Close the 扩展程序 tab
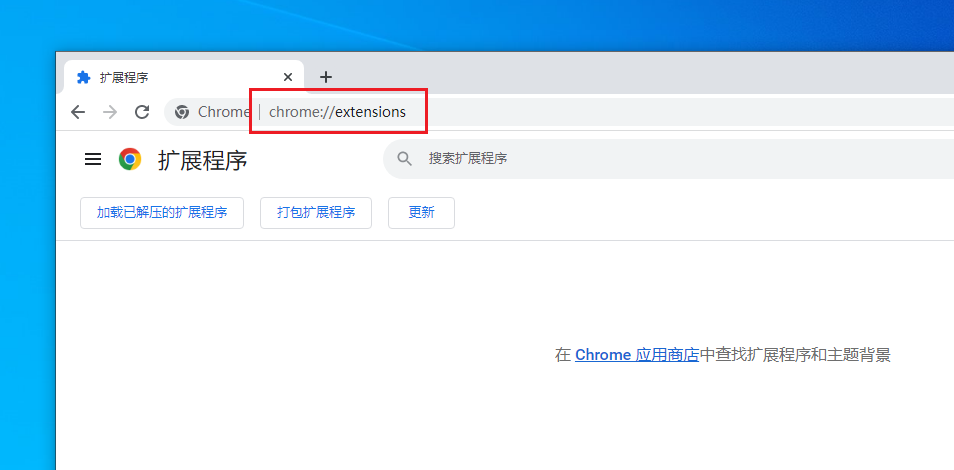The width and height of the screenshot is (954, 470). click(x=288, y=77)
